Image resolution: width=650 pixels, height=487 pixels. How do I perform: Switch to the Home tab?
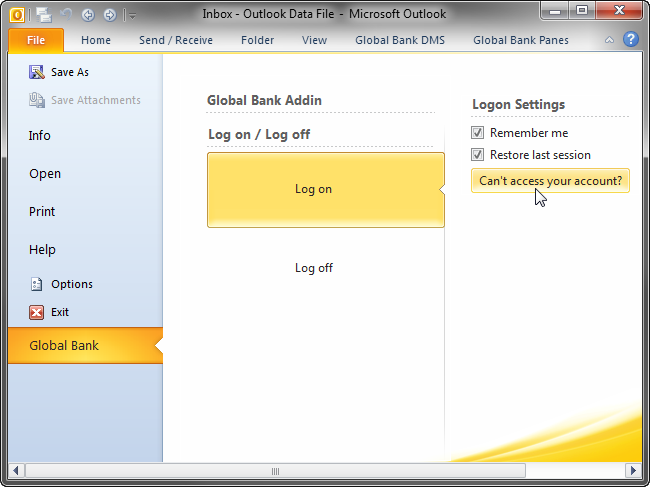96,40
